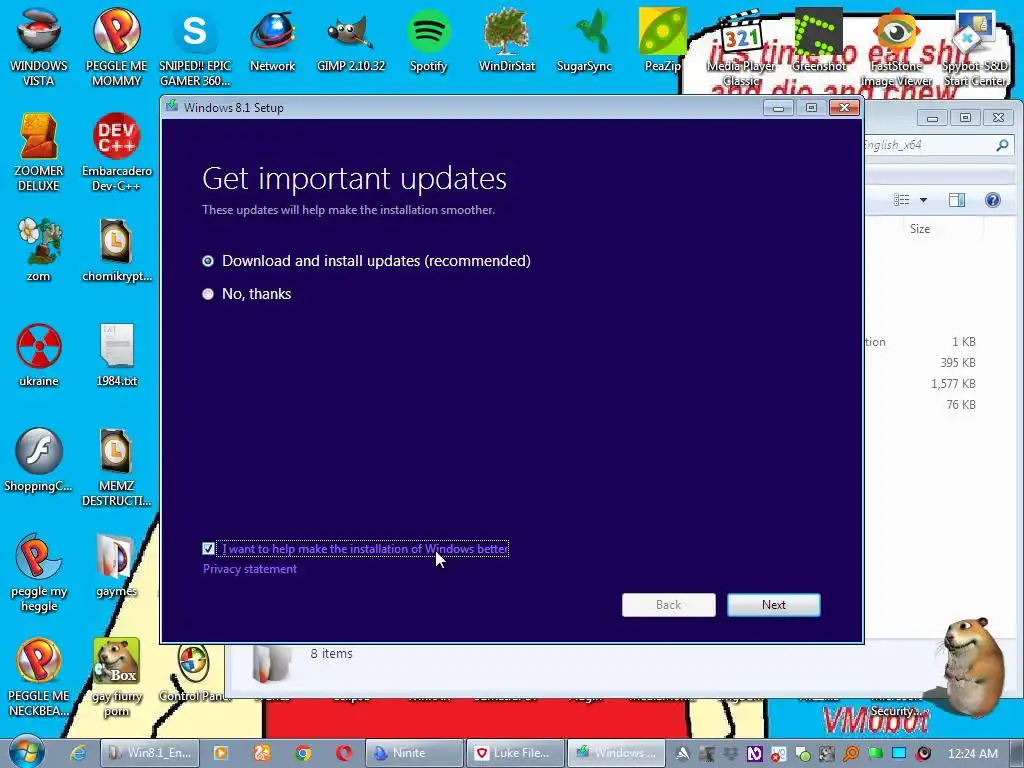Open ZOOMER DELUXE desktop icon

point(39,152)
